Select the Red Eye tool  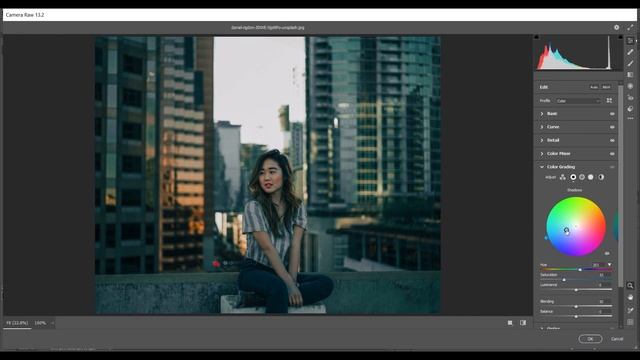click(x=630, y=98)
